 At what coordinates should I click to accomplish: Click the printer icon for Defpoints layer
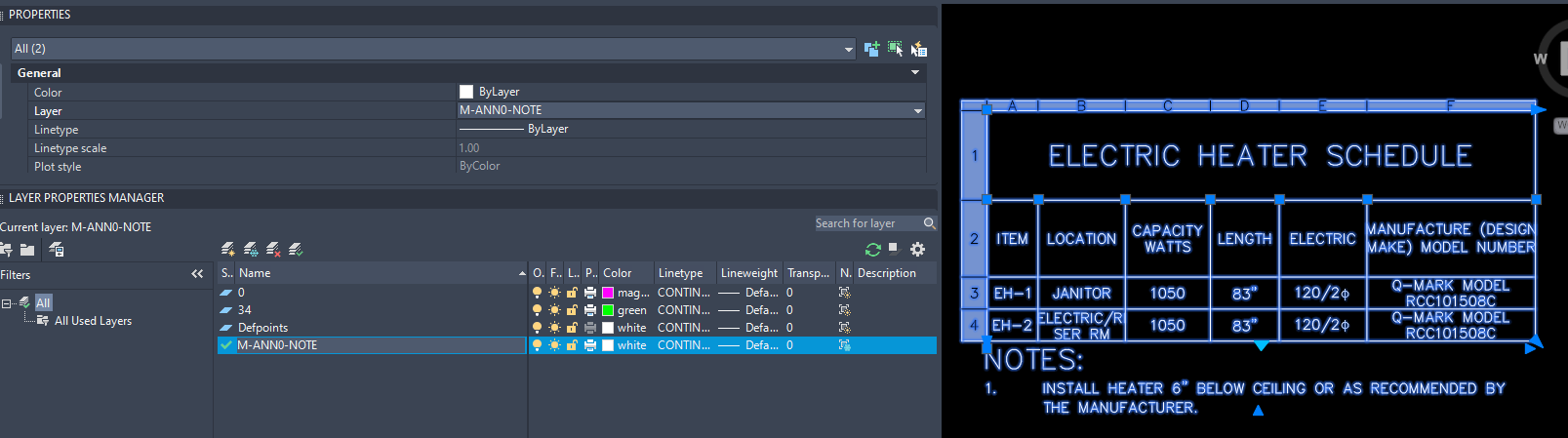click(x=590, y=328)
